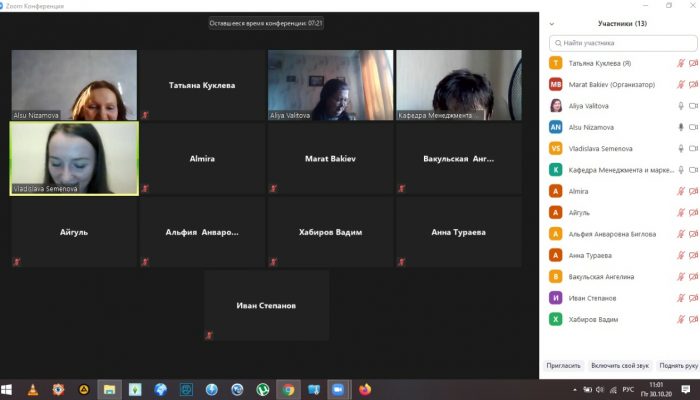Viewport: 700px width, 400px height.
Task: Click the name Вакульская Ангелина in list
Action: [x=601, y=277]
